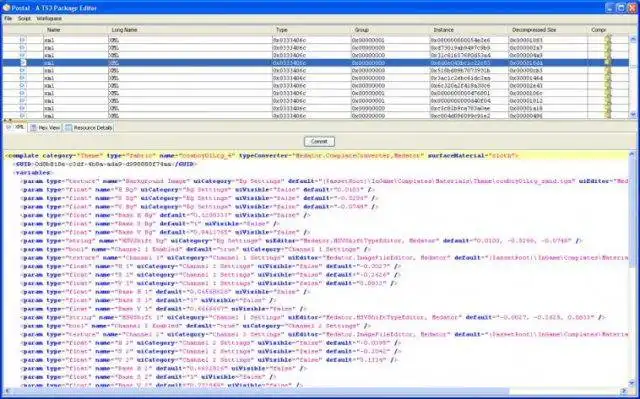
Task: Click the compressed icon of row 0x000002a7
Action: (608, 48)
